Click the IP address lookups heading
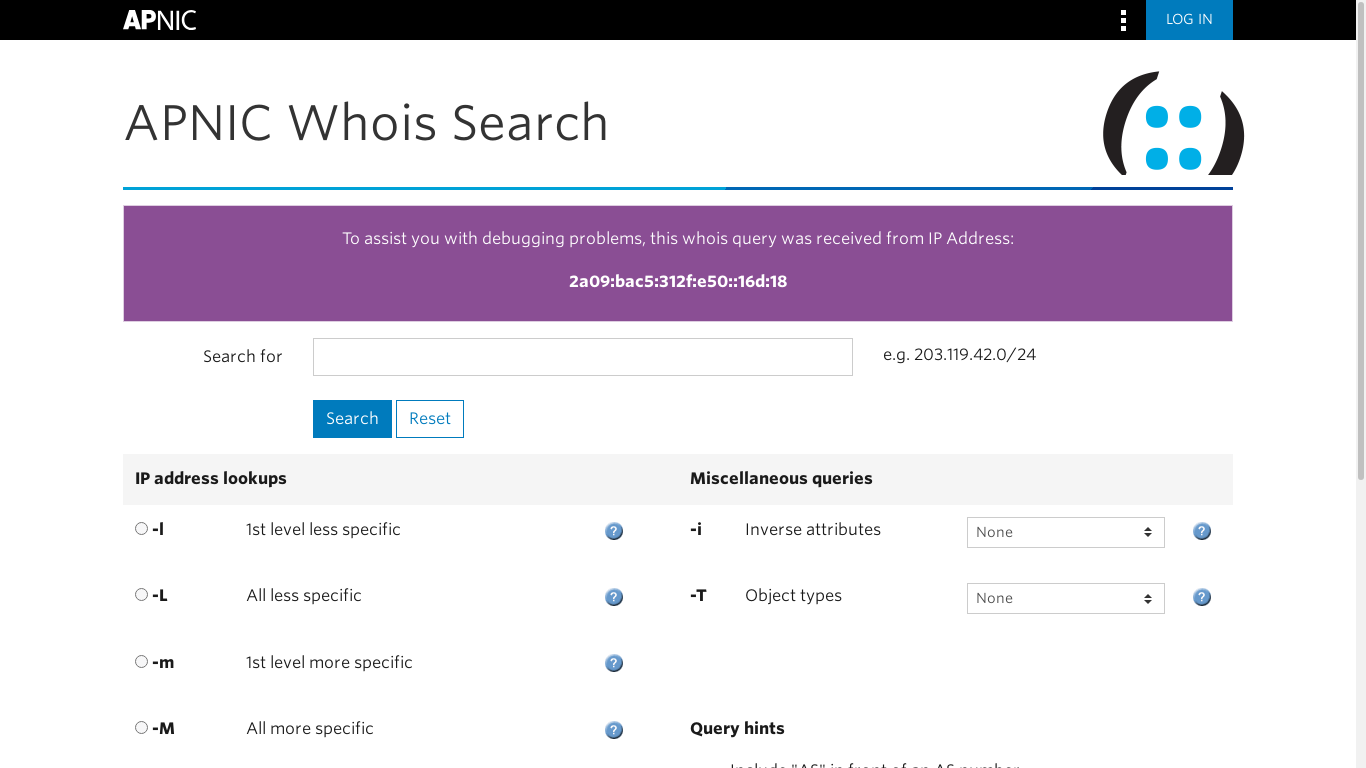The height and width of the screenshot is (768, 1366). pos(211,478)
